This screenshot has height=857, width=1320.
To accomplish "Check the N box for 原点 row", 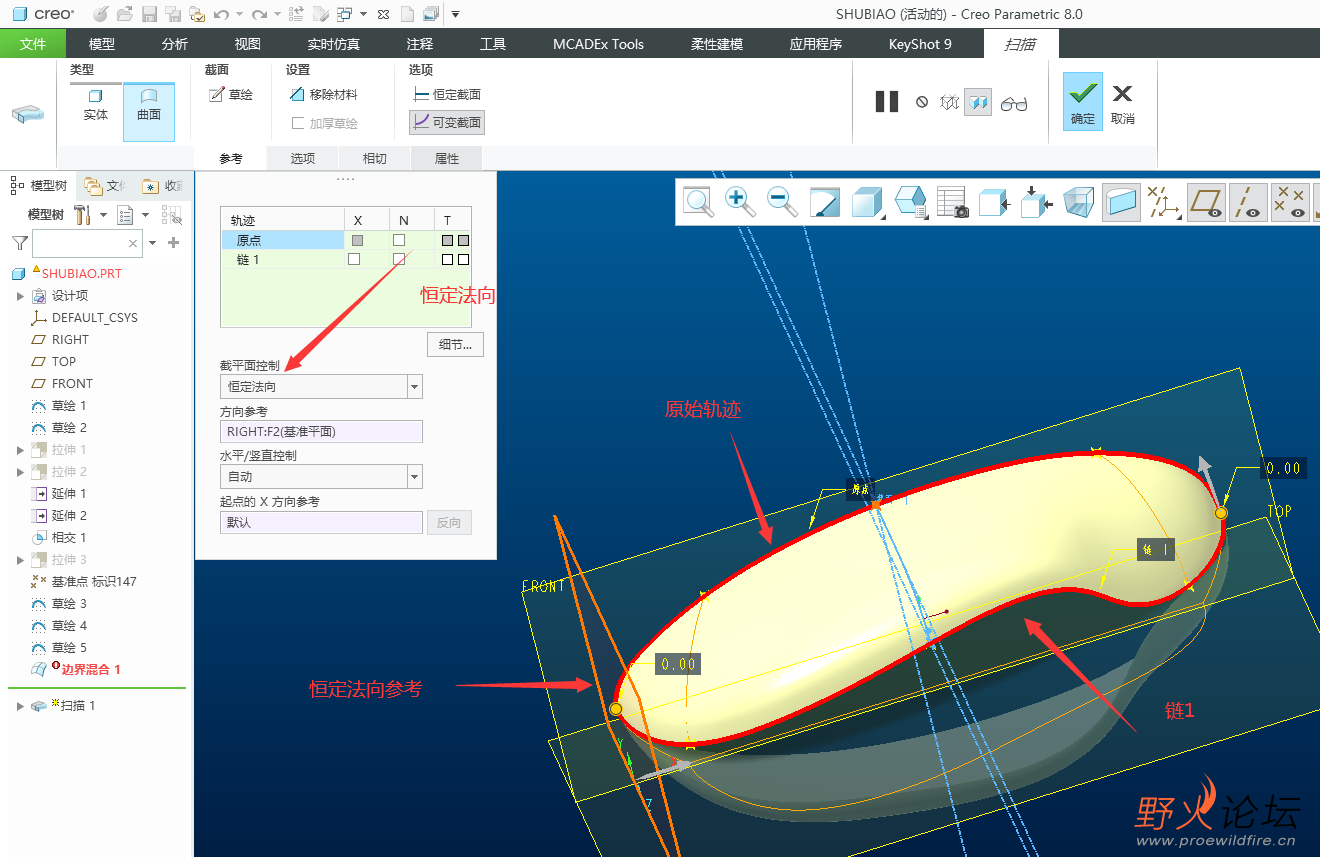I will (x=399, y=240).
